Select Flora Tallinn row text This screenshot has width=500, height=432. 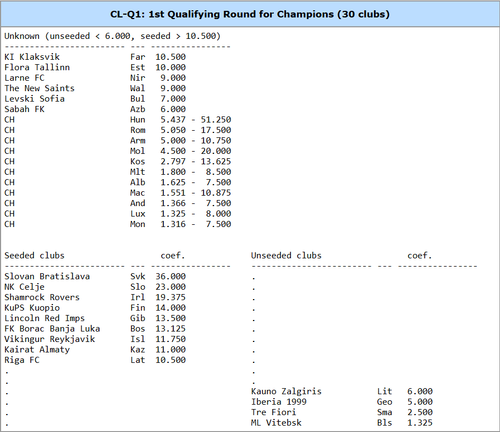pos(95,67)
